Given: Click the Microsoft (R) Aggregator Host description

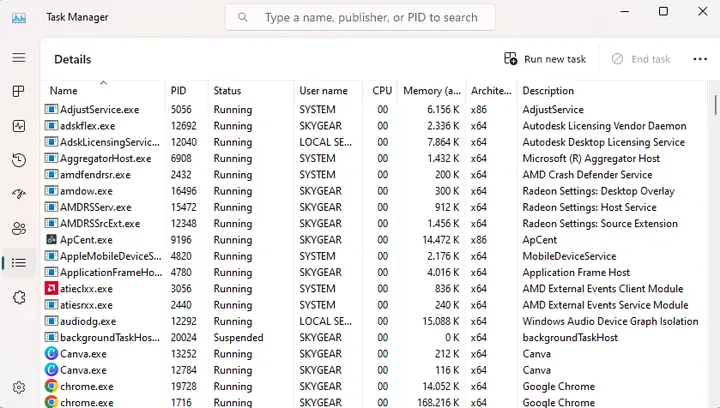Looking at the screenshot, I should 591,158.
